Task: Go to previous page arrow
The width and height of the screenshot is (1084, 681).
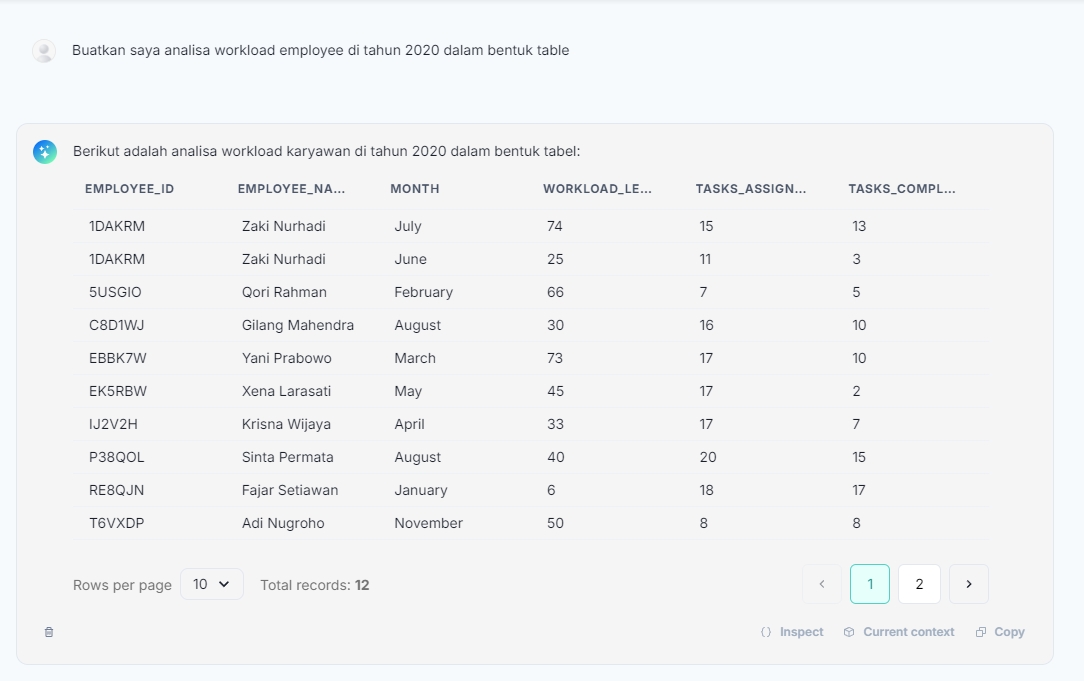Action: point(822,584)
